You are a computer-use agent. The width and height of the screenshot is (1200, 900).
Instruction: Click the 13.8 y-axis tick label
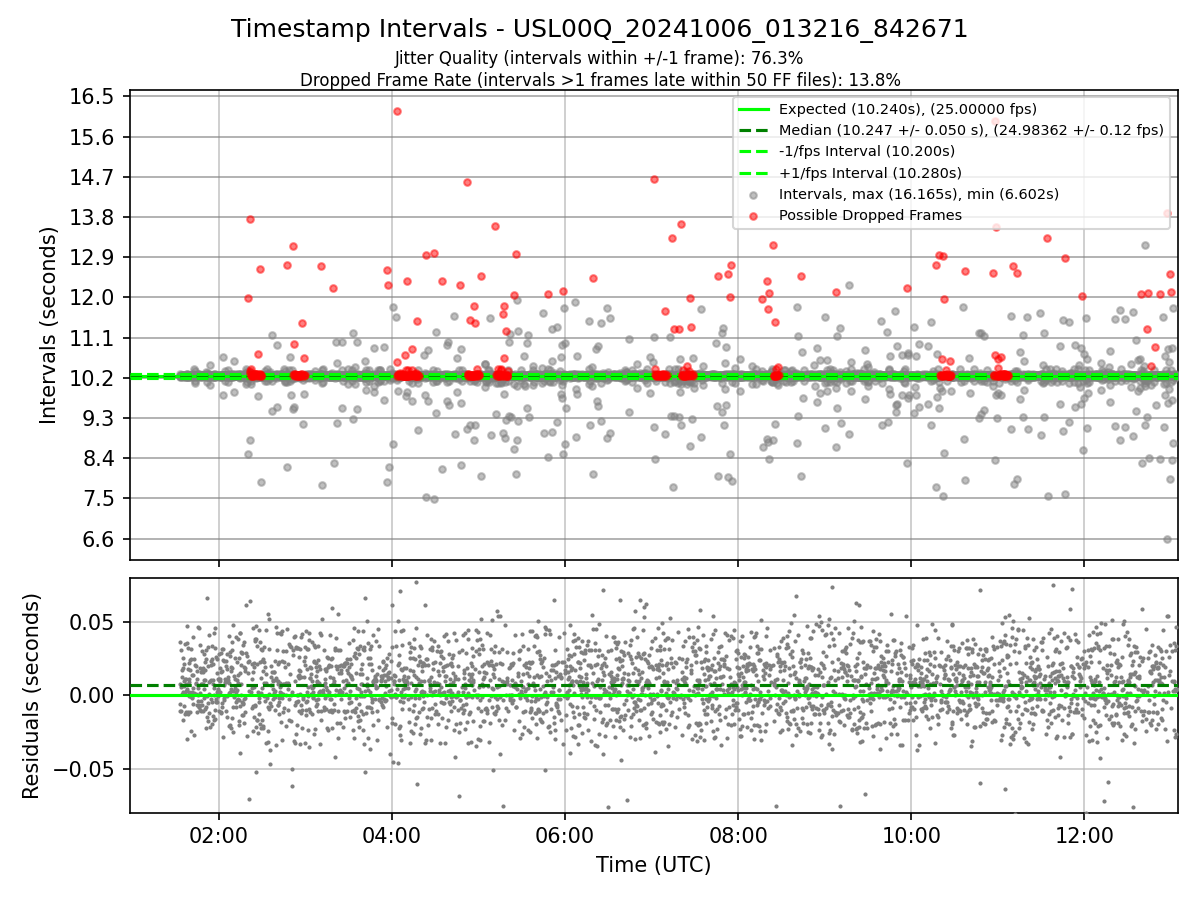(x=93, y=217)
